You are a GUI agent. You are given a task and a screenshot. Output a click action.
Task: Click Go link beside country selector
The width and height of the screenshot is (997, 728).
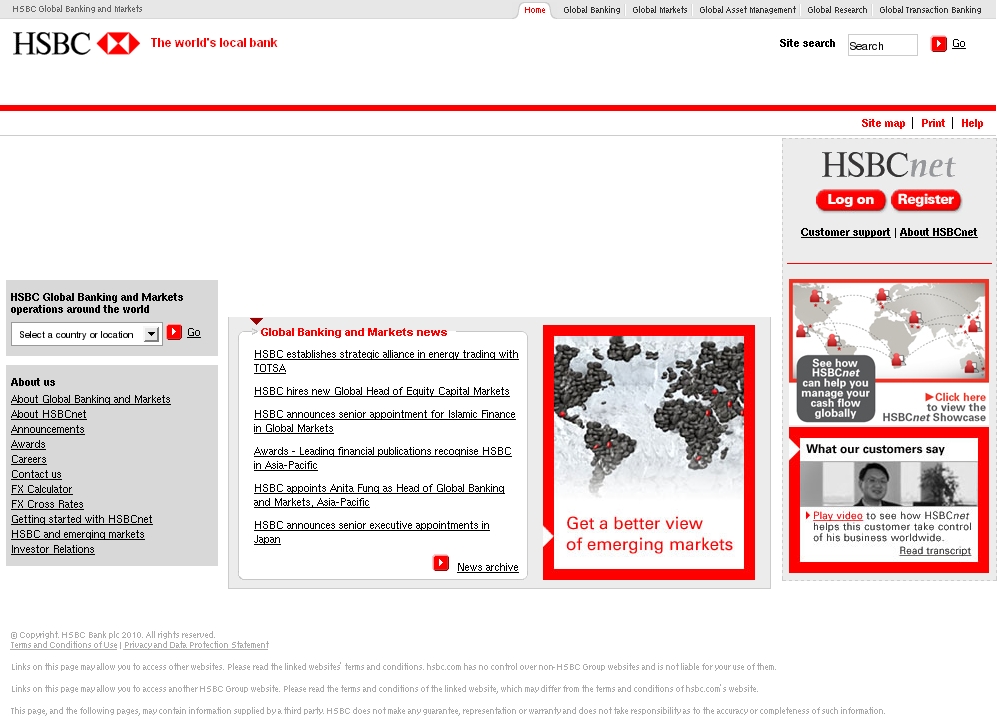(194, 332)
